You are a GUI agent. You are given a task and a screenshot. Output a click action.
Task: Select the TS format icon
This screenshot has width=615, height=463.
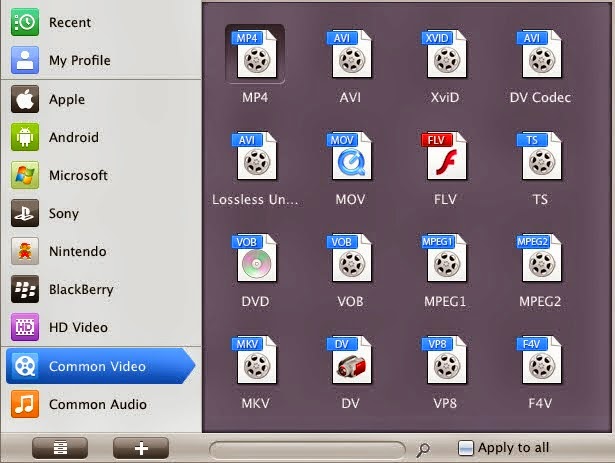pyautogui.click(x=540, y=156)
